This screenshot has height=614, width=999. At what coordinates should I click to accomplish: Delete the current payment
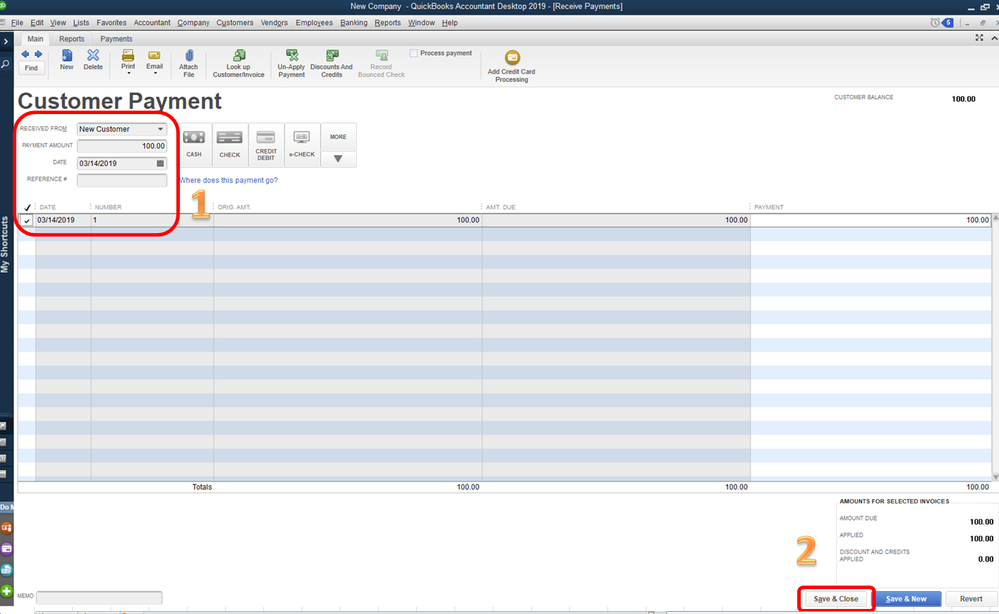point(93,59)
